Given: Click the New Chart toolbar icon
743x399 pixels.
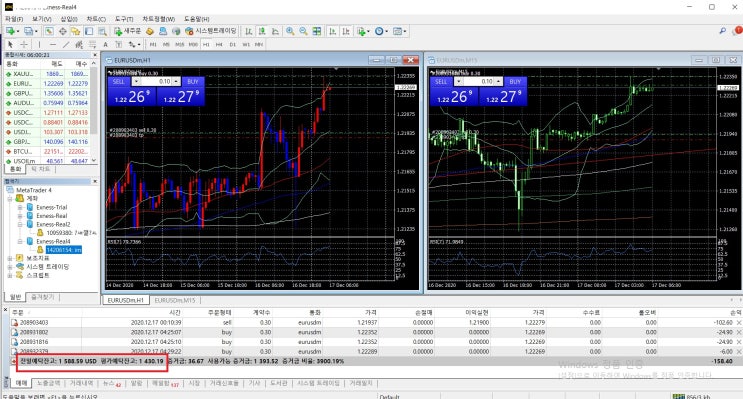Looking at the screenshot, I should click(x=10, y=31).
